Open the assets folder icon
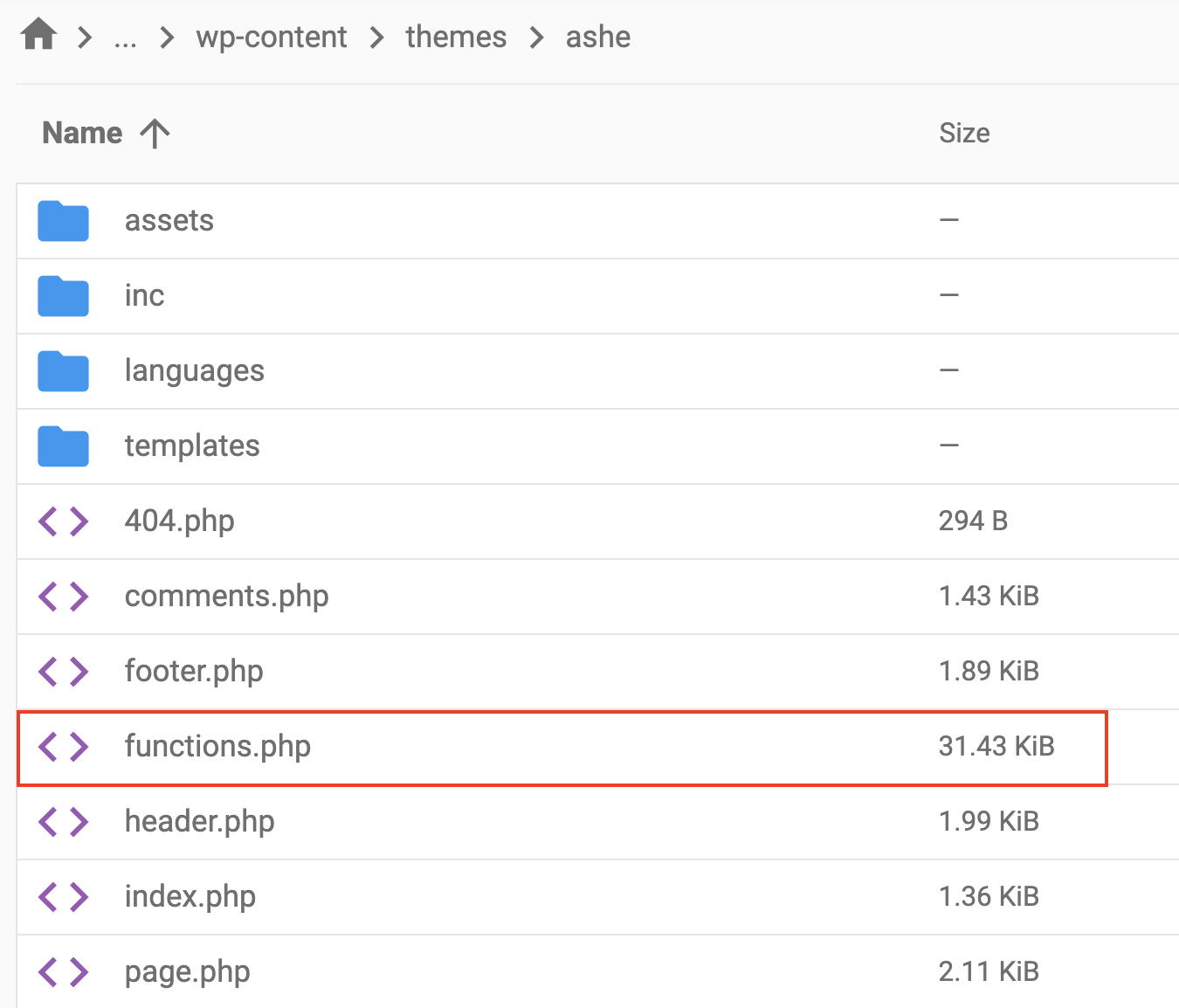Image resolution: width=1179 pixels, height=1008 pixels. tap(63, 221)
